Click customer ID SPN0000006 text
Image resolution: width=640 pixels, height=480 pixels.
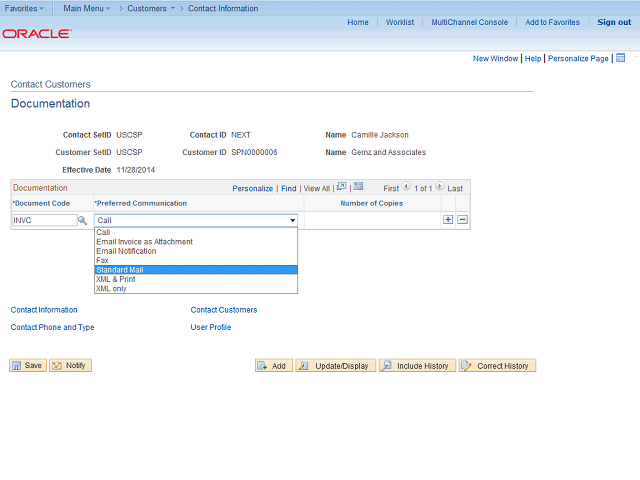click(254, 152)
